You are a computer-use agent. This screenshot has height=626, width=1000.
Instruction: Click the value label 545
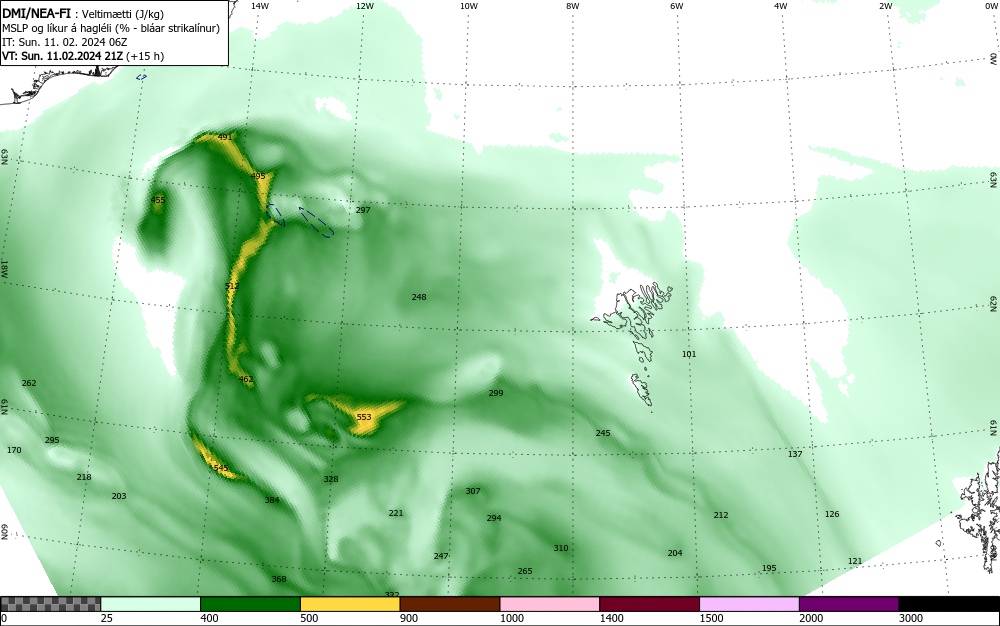click(221, 468)
